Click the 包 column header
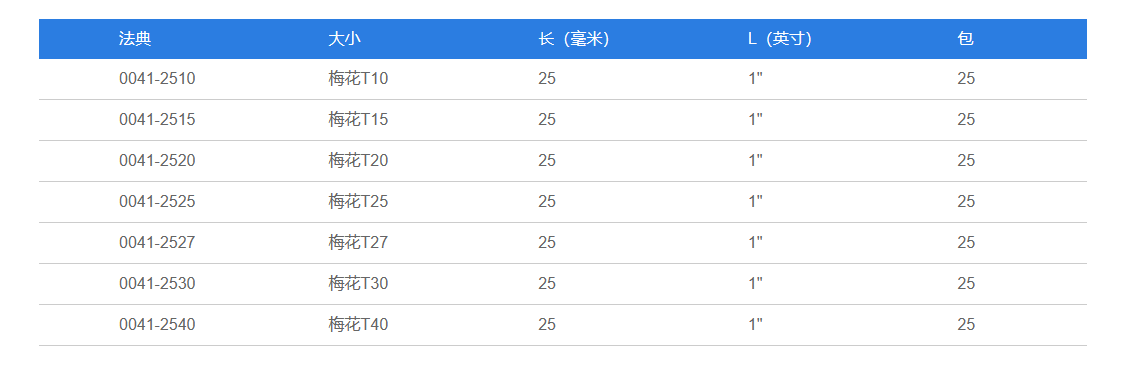This screenshot has width=1140, height=374. click(966, 39)
